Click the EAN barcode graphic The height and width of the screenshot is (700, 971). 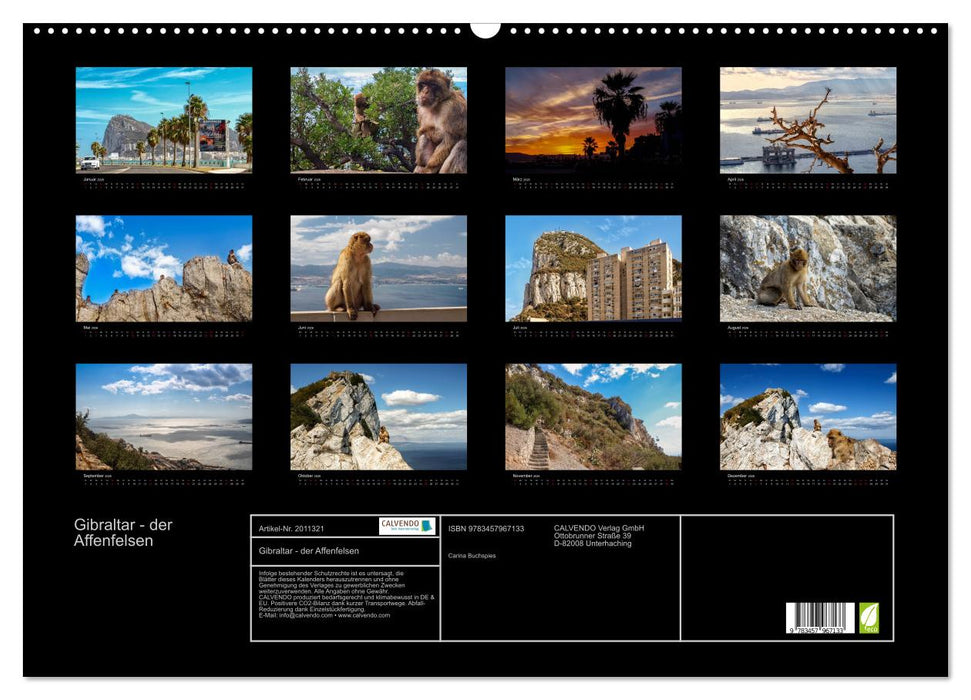coord(818,615)
